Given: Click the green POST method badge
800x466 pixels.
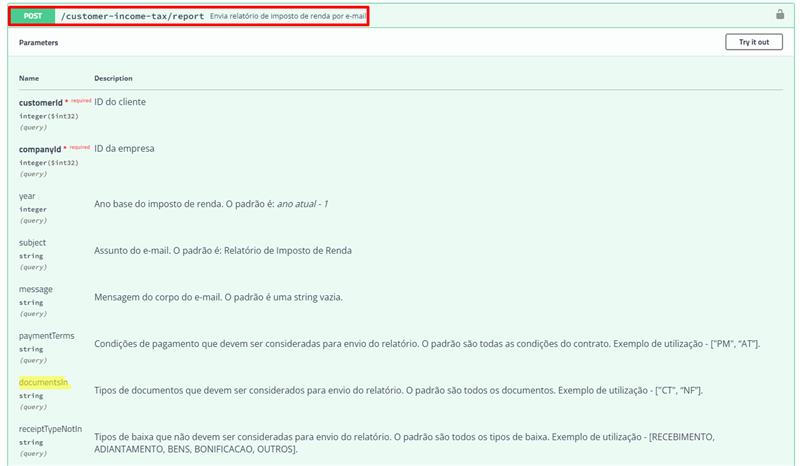Looking at the screenshot, I should [x=33, y=16].
